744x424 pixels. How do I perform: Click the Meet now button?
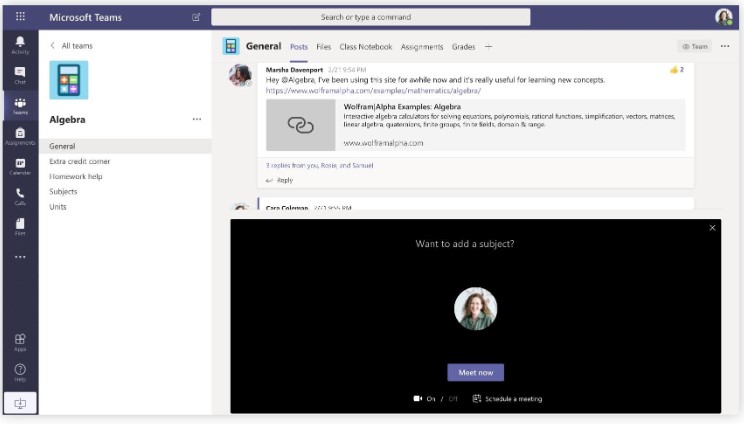475,373
